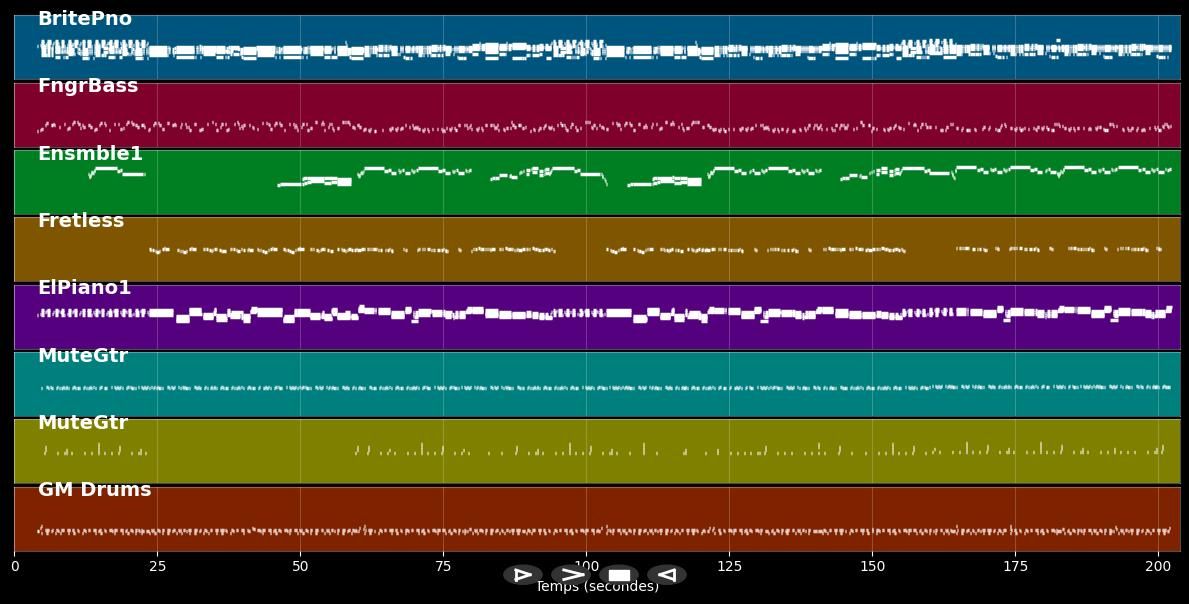Select the ElPiano1 track label
This screenshot has height=604, width=1189.
click(84, 288)
